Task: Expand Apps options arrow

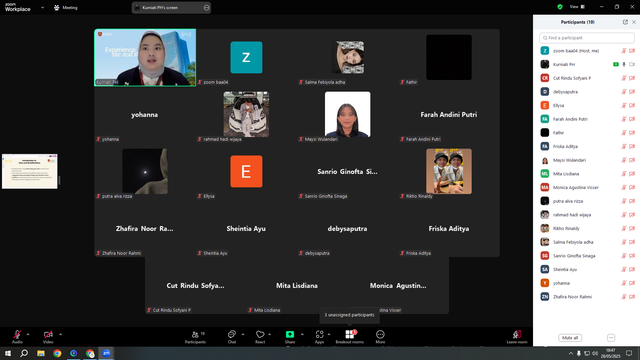Action: (329, 334)
